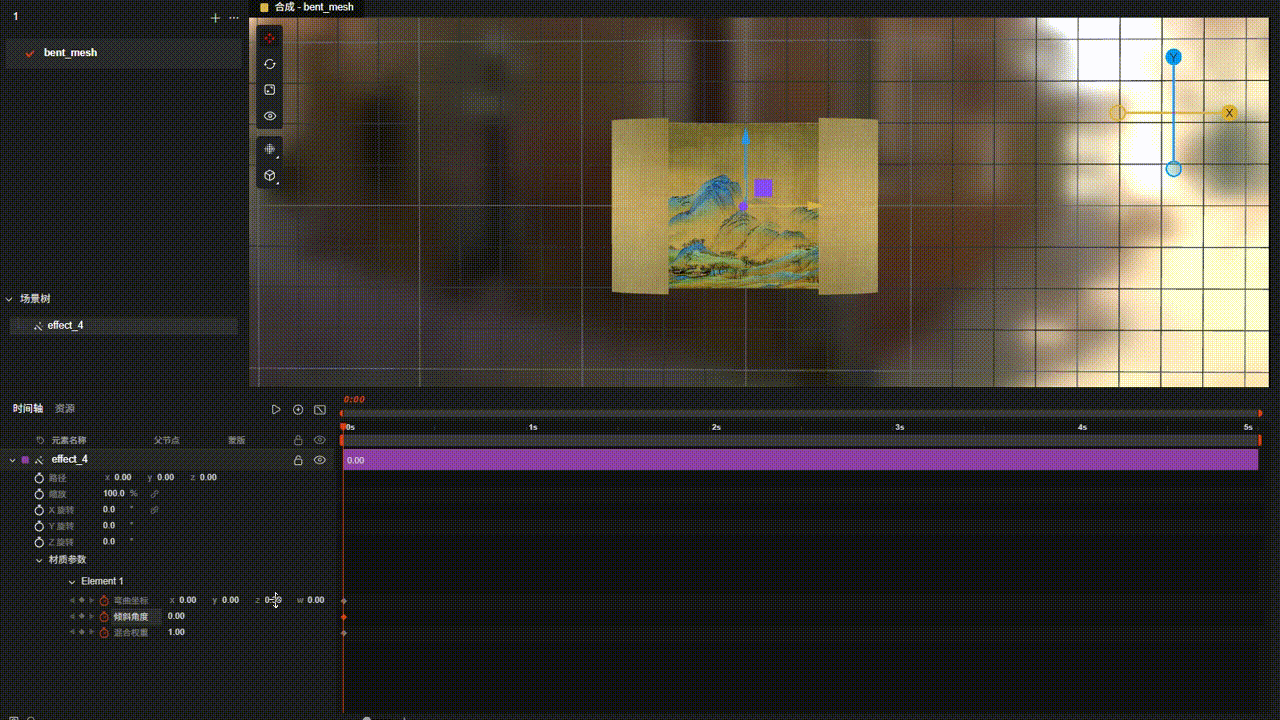This screenshot has width=1280, height=720.
Task: Add keyframe diamond for 弯曲坐标 row
Action: point(82,601)
